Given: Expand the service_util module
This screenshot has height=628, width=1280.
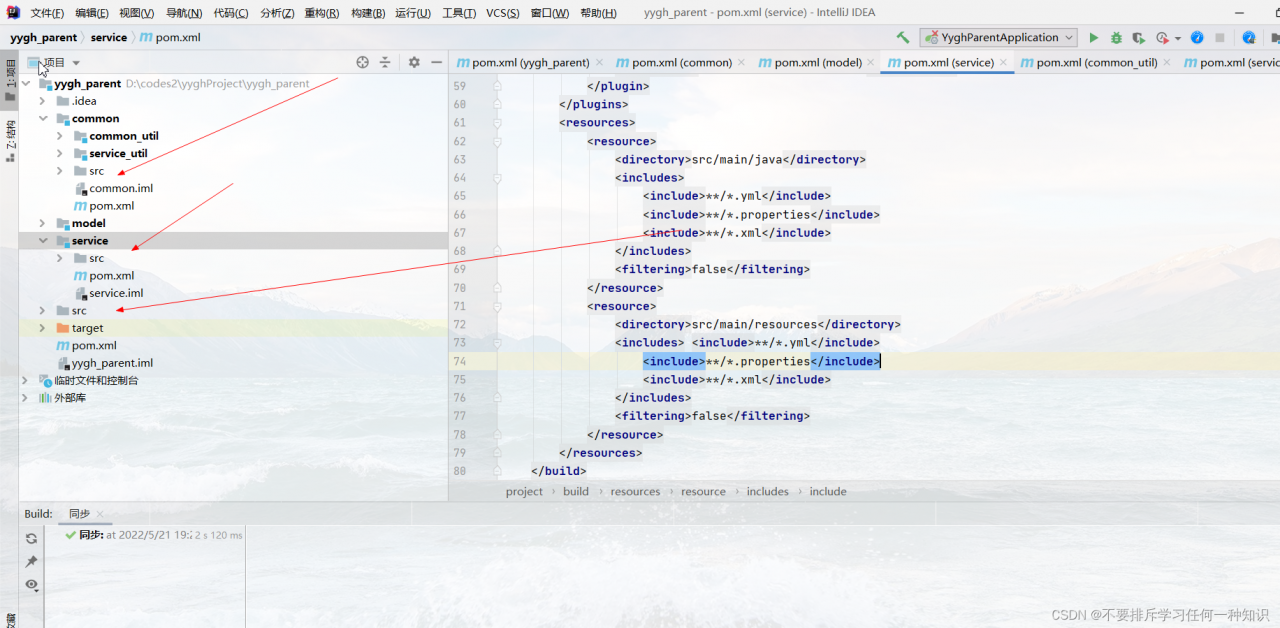Looking at the screenshot, I should (60, 154).
